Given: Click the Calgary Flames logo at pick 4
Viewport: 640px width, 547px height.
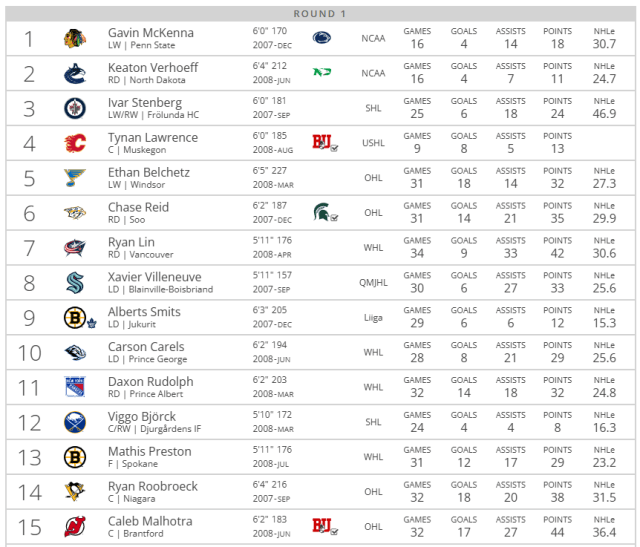Looking at the screenshot, I should (x=75, y=144).
